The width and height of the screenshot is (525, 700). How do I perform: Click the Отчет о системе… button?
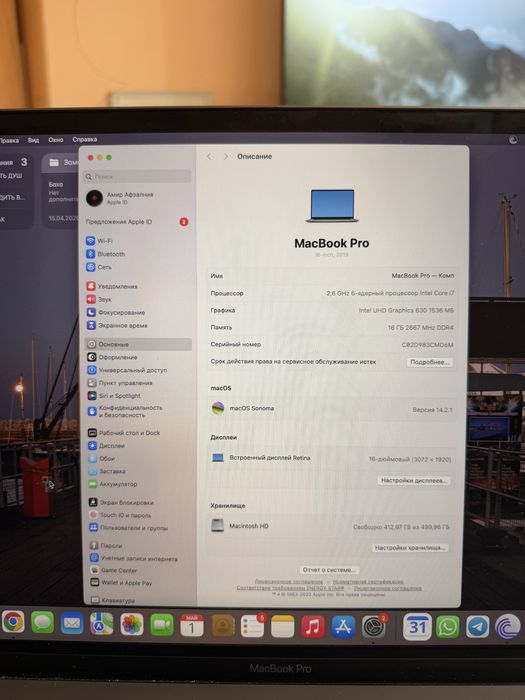click(x=329, y=570)
